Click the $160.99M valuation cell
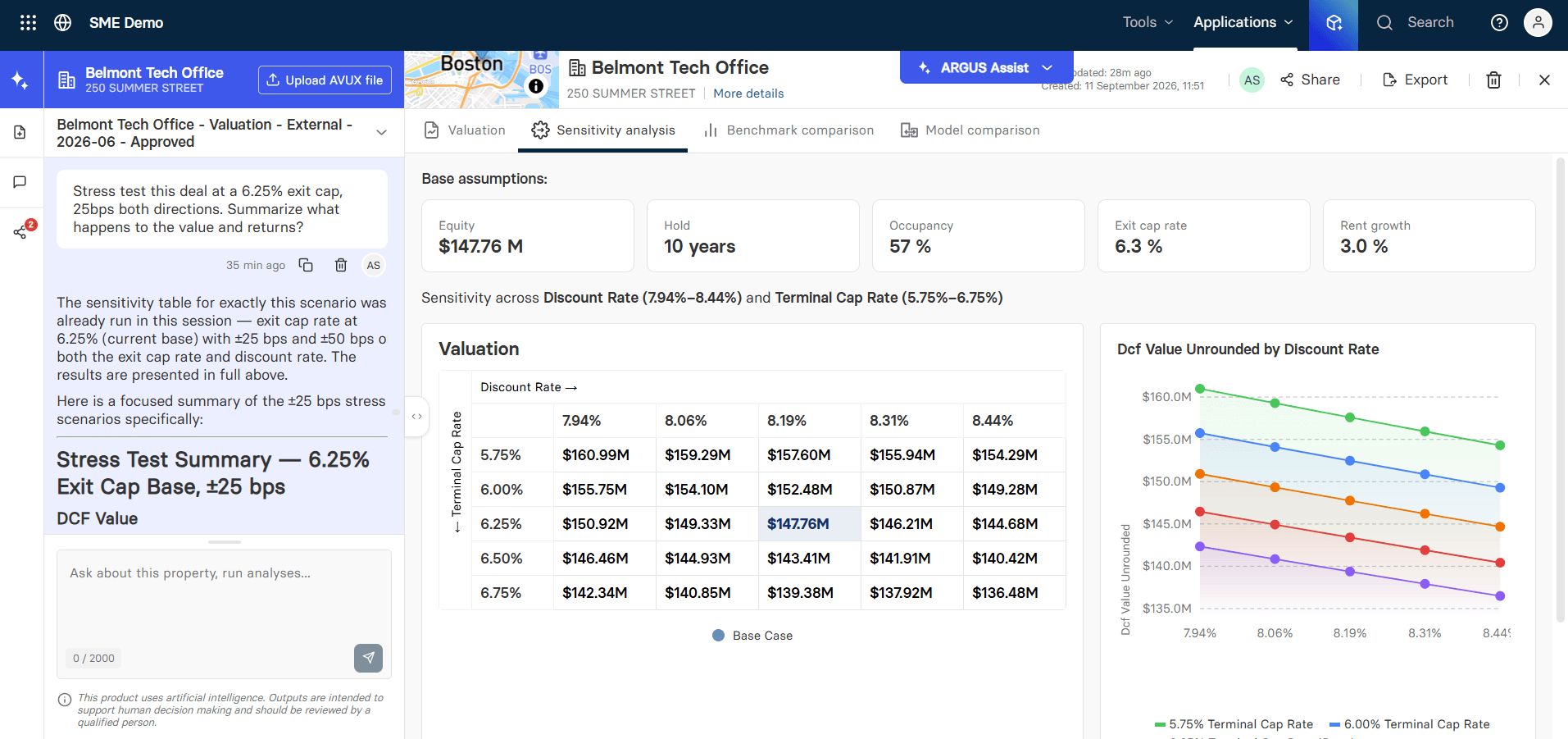Image resolution: width=1568 pixels, height=739 pixels. tap(604, 455)
